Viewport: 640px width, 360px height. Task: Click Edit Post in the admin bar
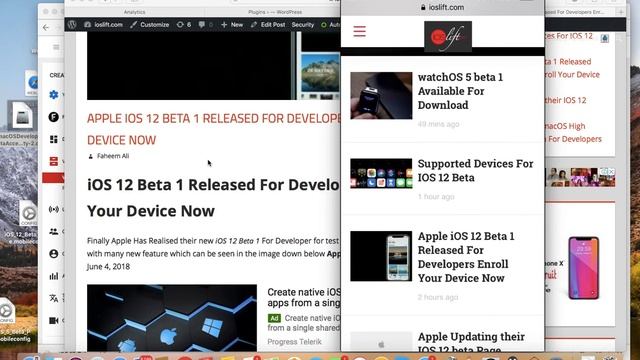pyautogui.click(x=268, y=24)
